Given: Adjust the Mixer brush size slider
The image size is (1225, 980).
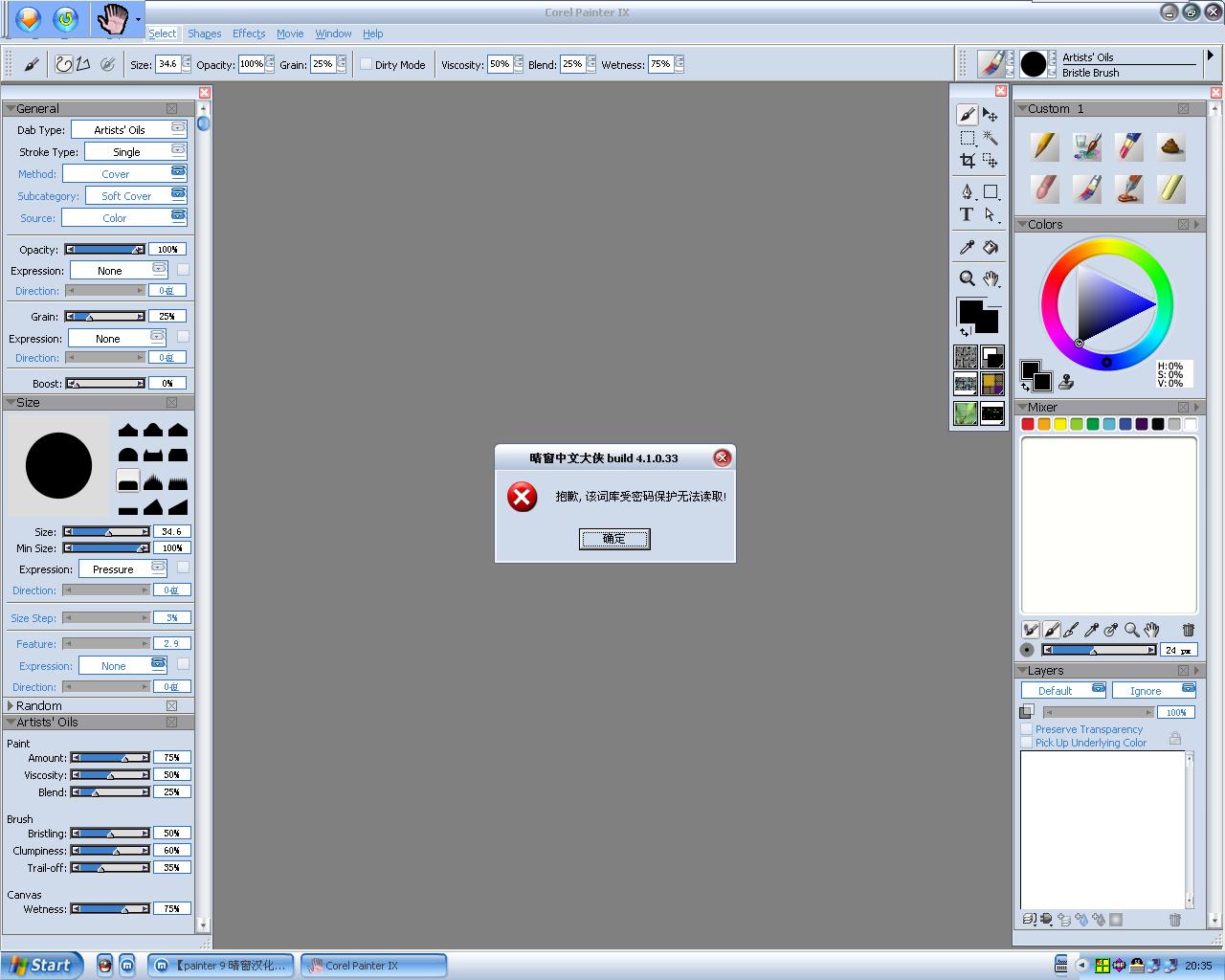Looking at the screenshot, I should (1099, 650).
